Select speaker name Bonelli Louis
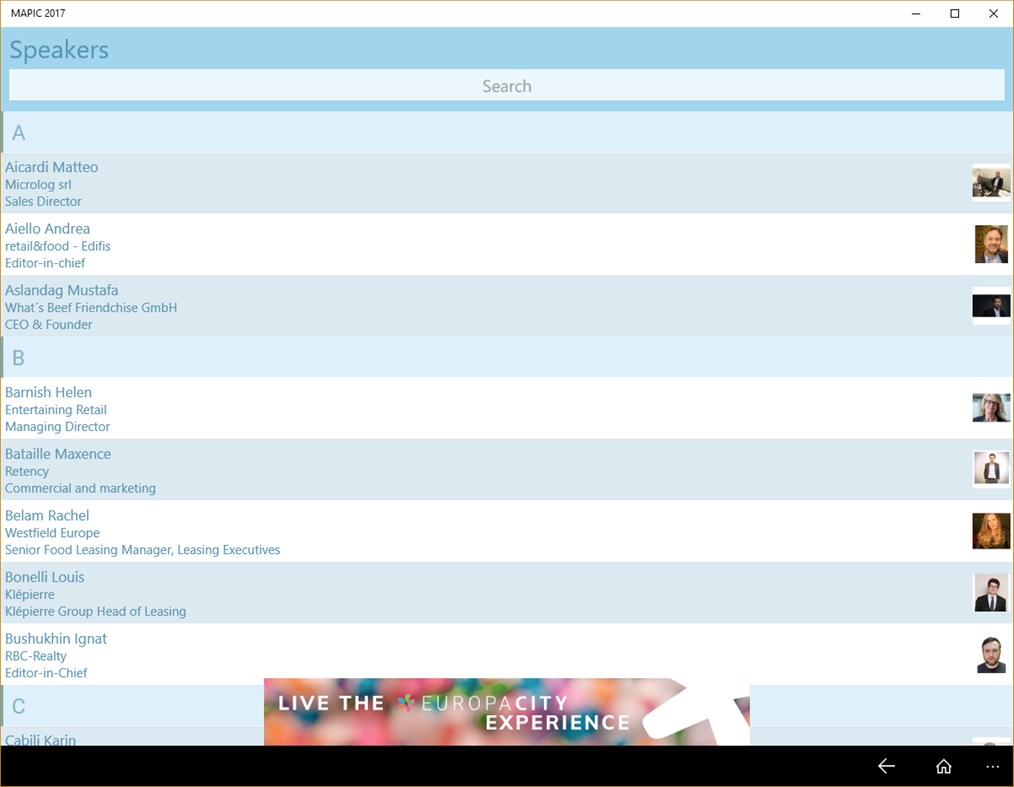The width and height of the screenshot is (1014, 787). (45, 577)
